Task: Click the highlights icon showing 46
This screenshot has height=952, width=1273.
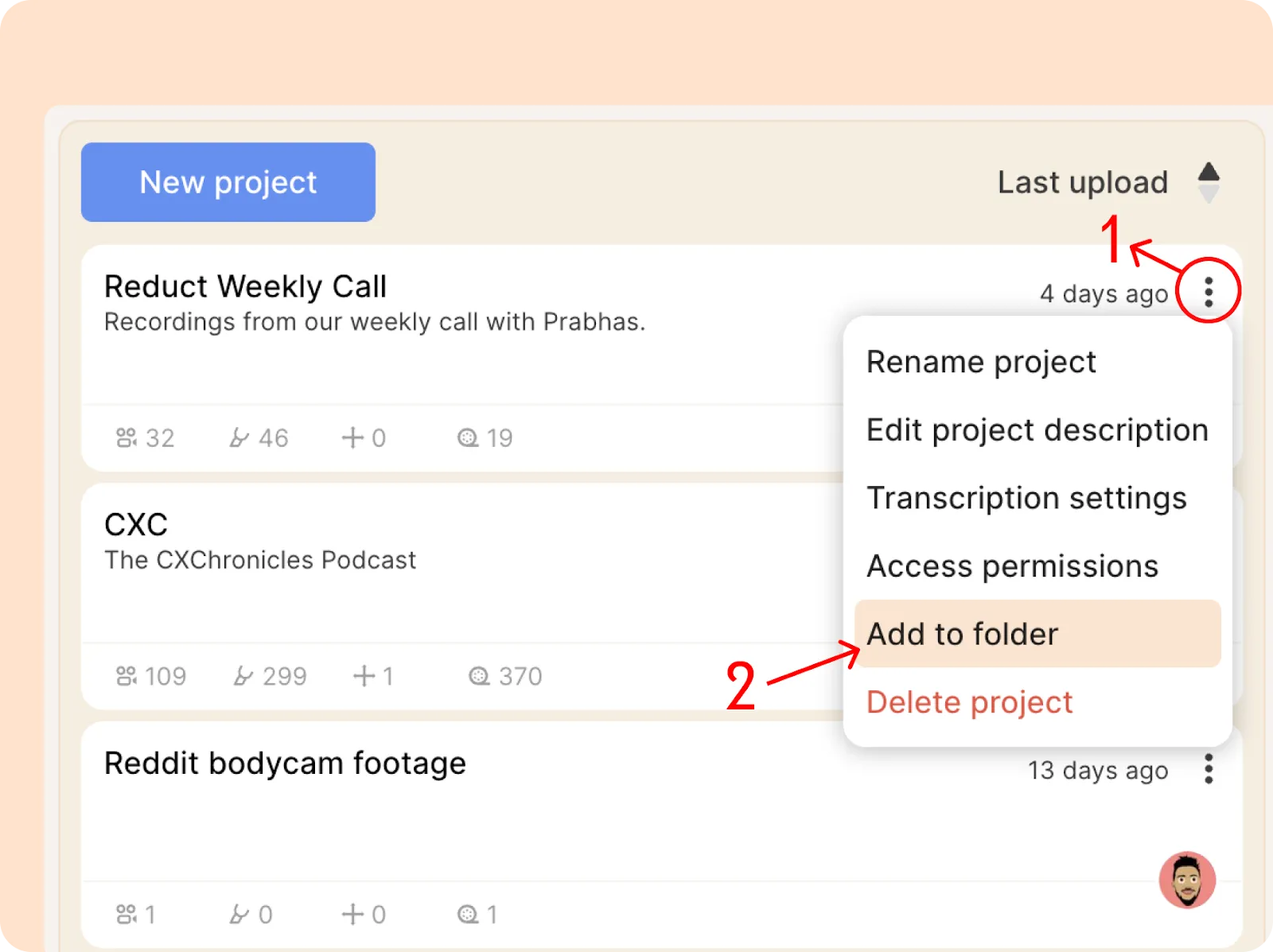Action: tap(239, 437)
